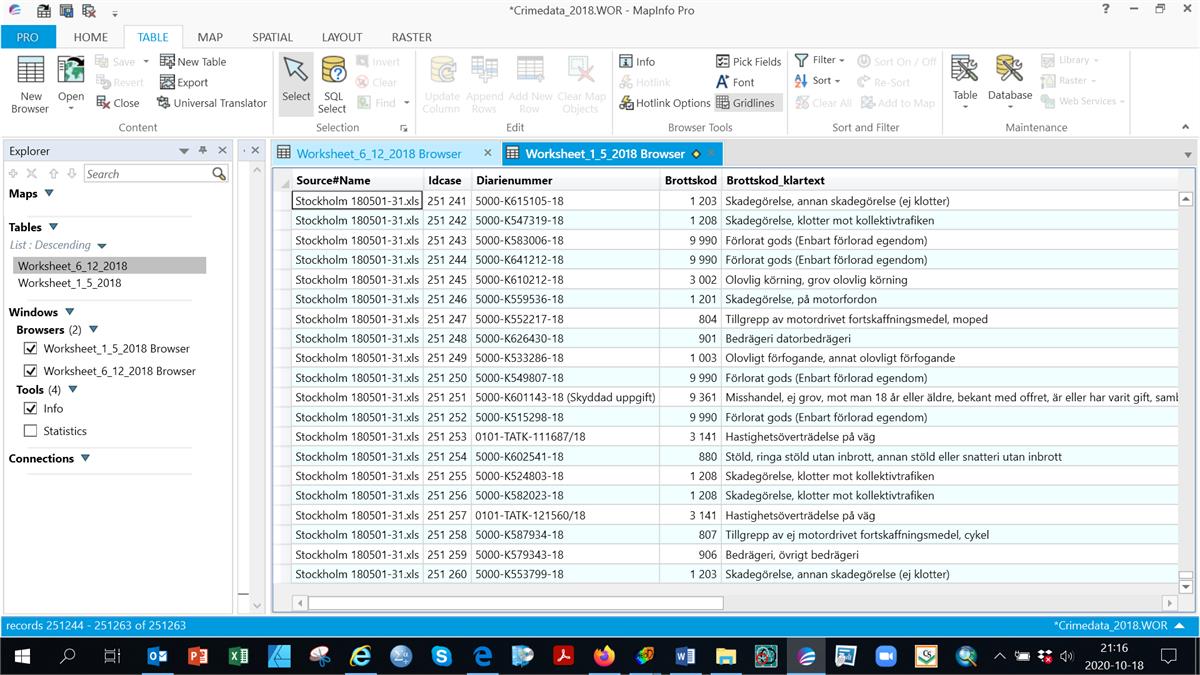
Task: Switch to the SPATIAL ribbon tab
Action: (272, 37)
